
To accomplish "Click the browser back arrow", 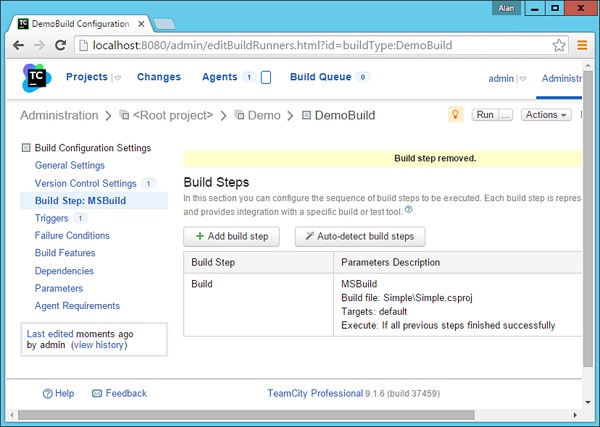I will [16, 45].
